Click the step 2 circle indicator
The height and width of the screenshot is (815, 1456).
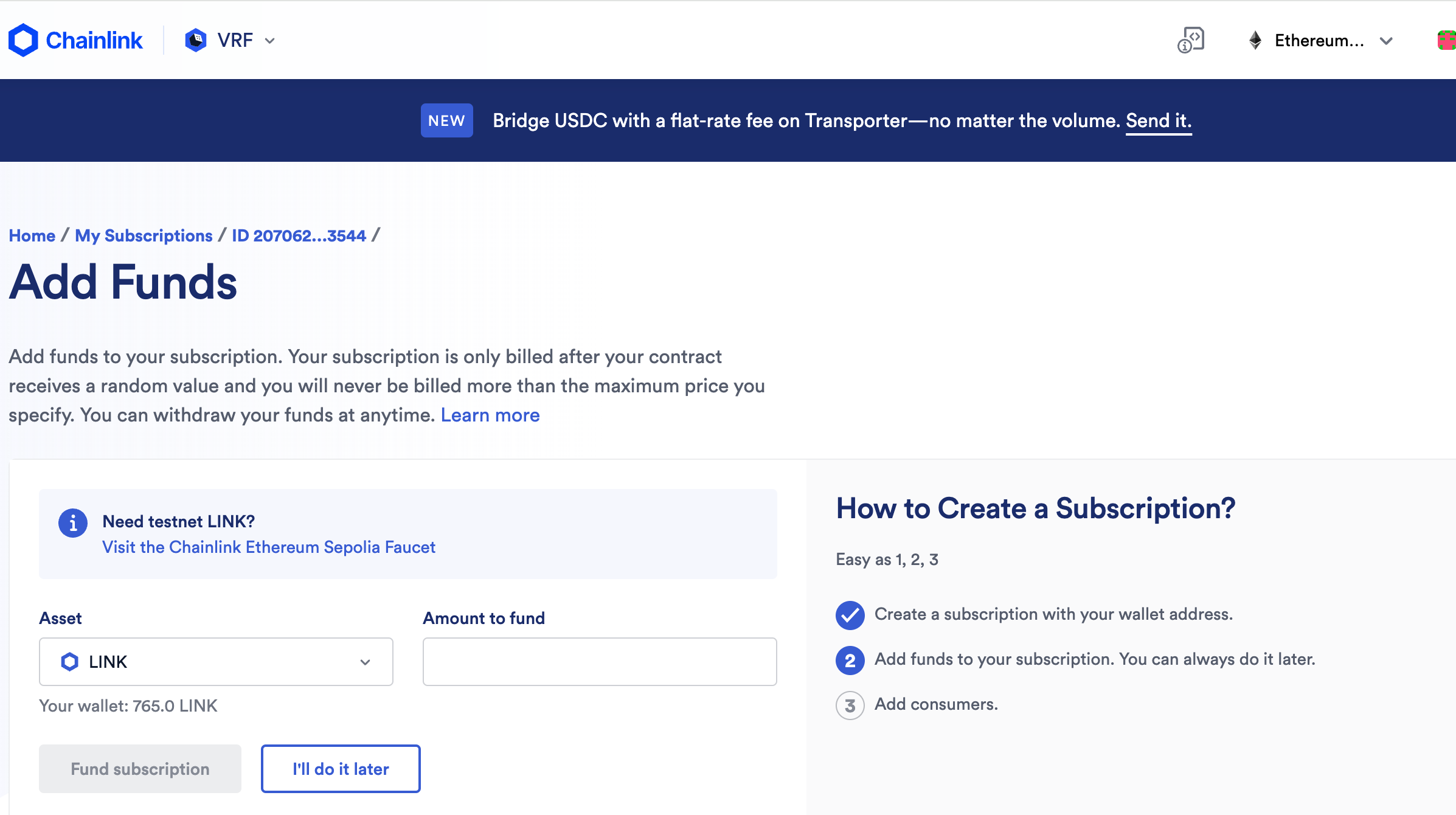(850, 661)
